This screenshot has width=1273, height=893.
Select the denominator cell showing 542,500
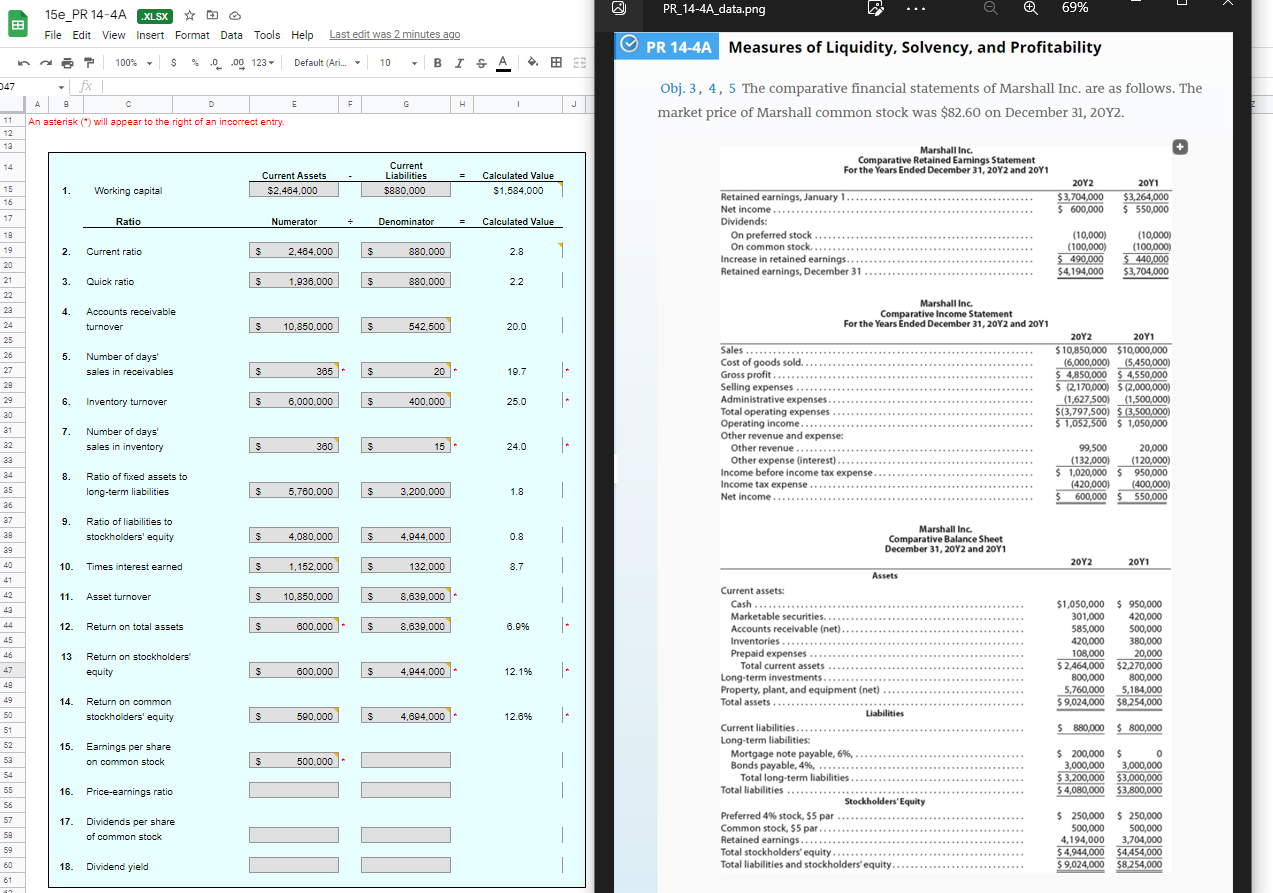pyautogui.click(x=406, y=326)
